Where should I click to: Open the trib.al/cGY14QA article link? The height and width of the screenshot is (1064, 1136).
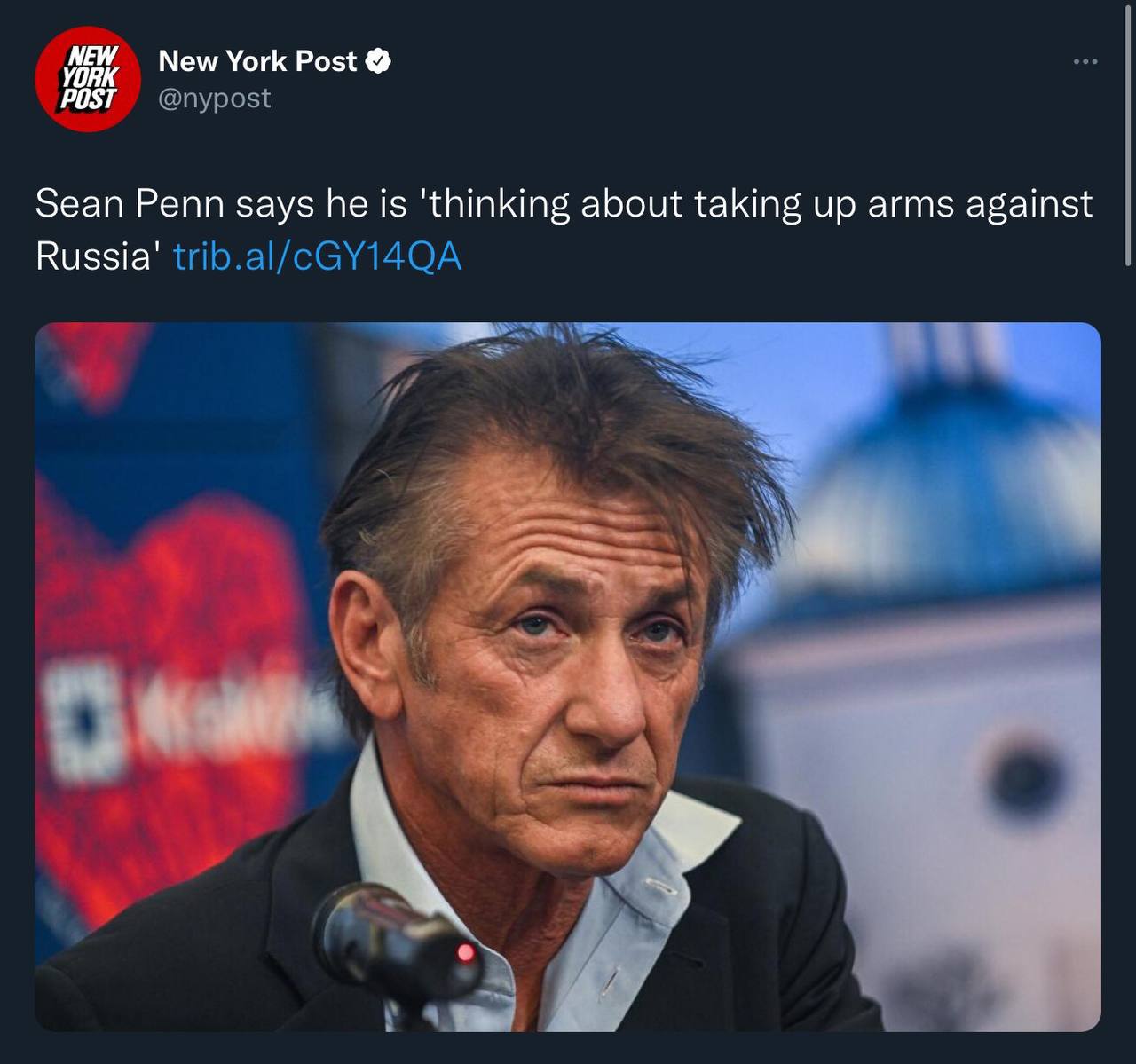[318, 256]
